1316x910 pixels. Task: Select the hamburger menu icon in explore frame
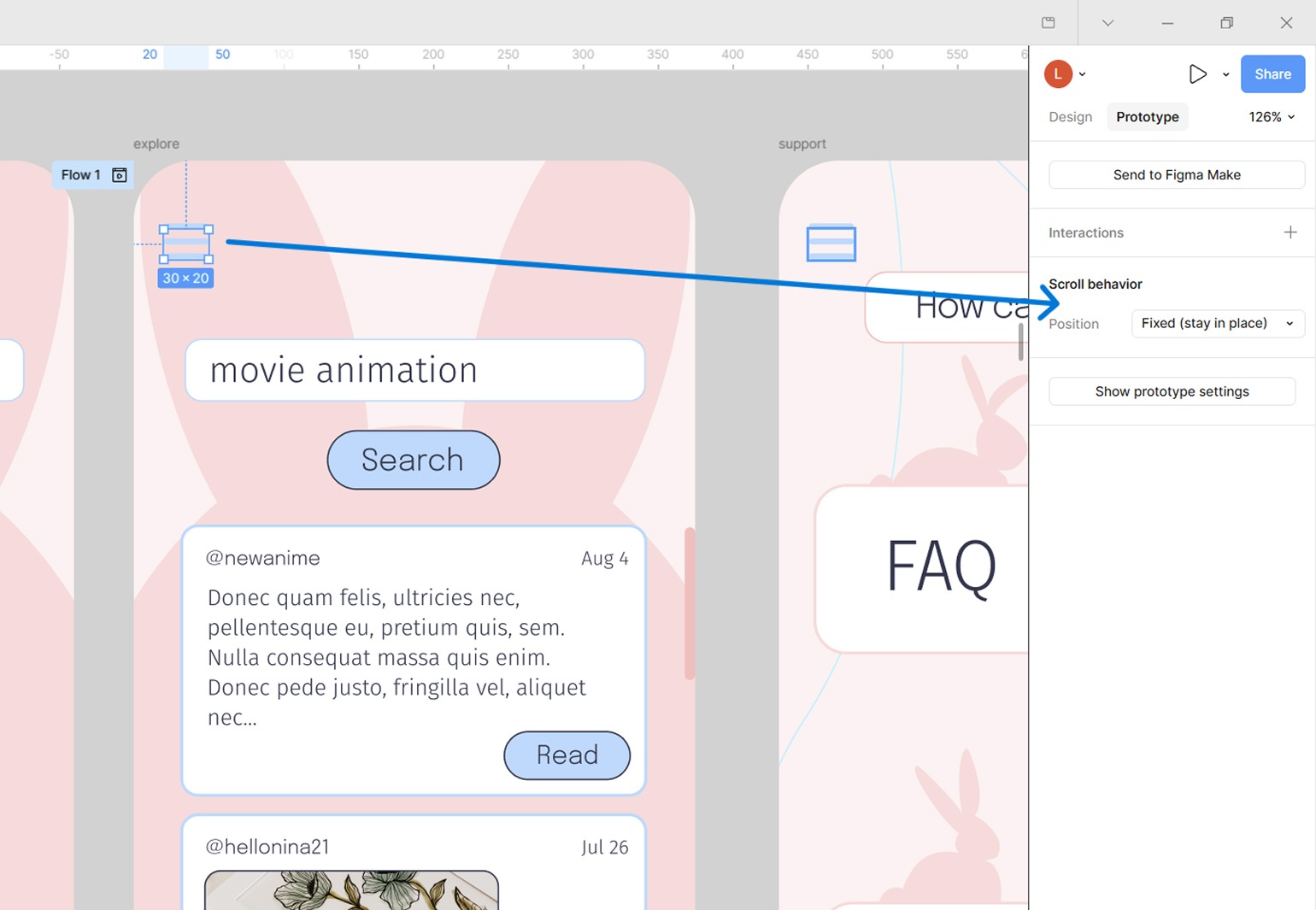[x=186, y=244]
